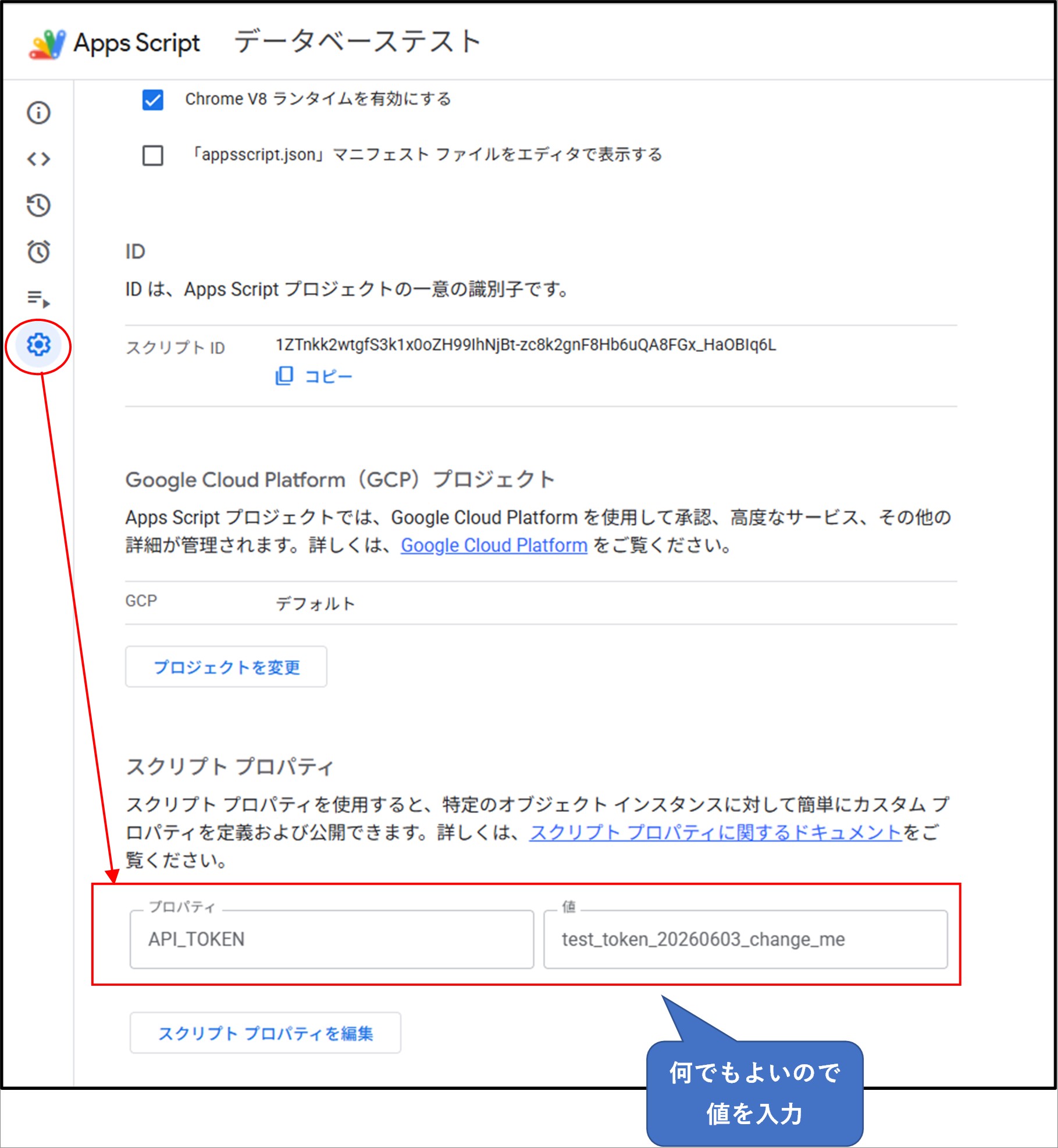Click the スクリプト プロパティ heading
This screenshot has height=1148, width=1058.
click(230, 766)
